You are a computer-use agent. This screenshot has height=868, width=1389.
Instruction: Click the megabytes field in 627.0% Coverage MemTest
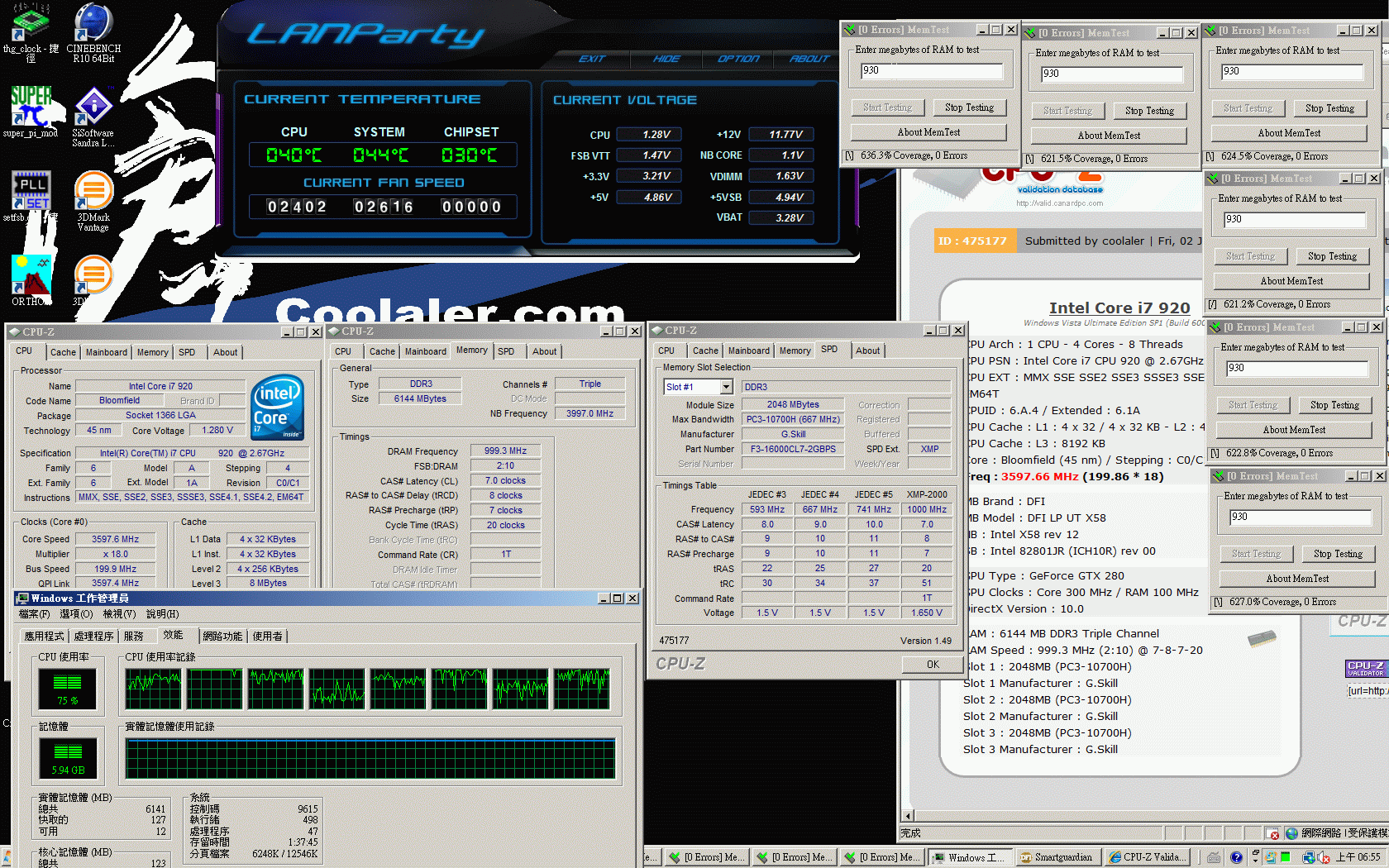pyautogui.click(x=1301, y=517)
